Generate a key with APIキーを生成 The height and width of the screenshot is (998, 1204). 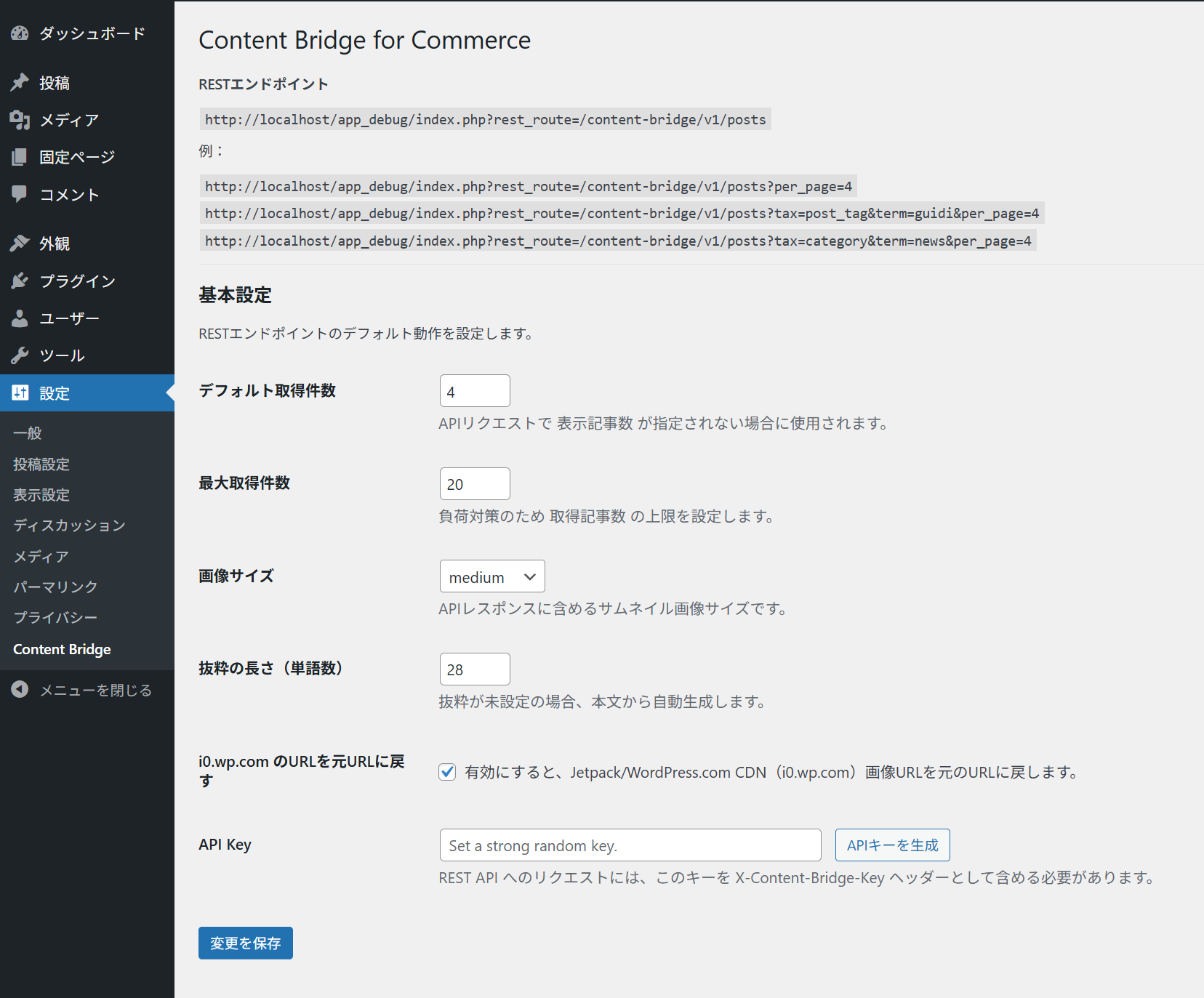click(892, 845)
